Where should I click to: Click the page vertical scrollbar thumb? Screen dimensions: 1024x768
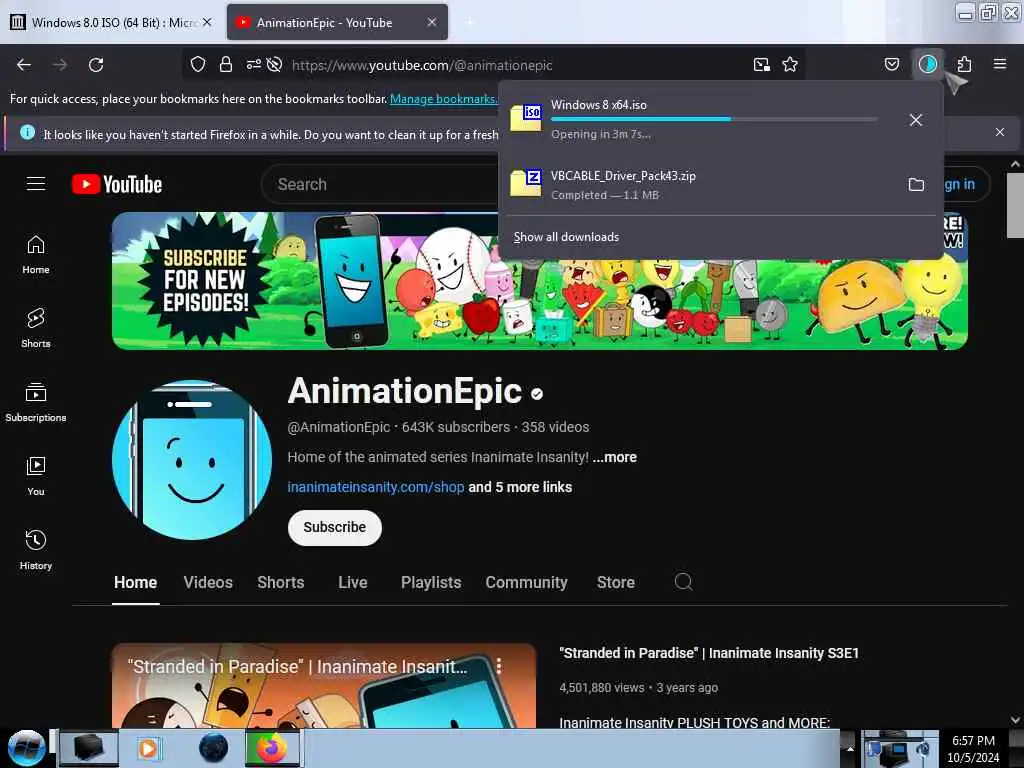tap(1015, 205)
